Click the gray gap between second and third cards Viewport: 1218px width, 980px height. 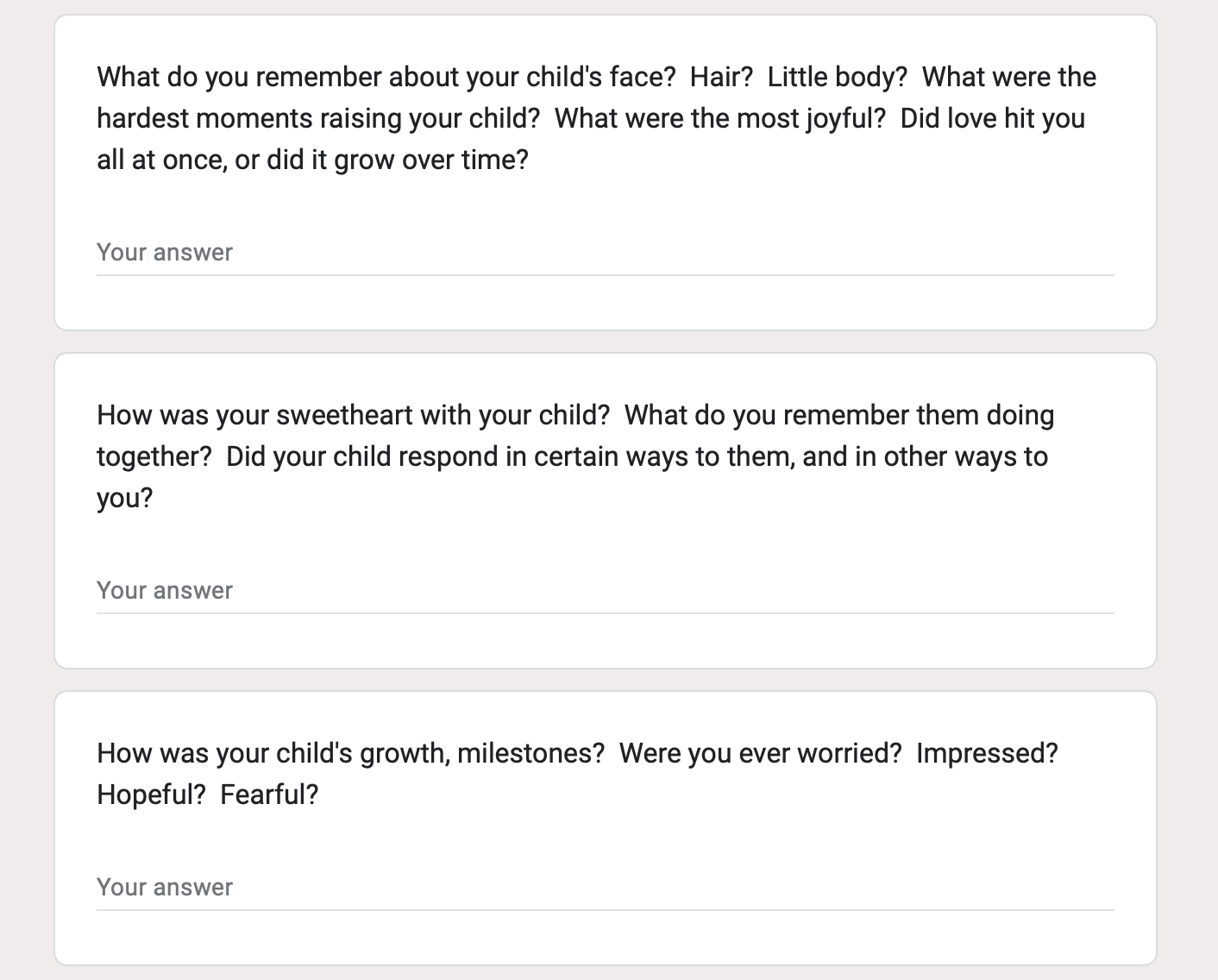(605, 680)
